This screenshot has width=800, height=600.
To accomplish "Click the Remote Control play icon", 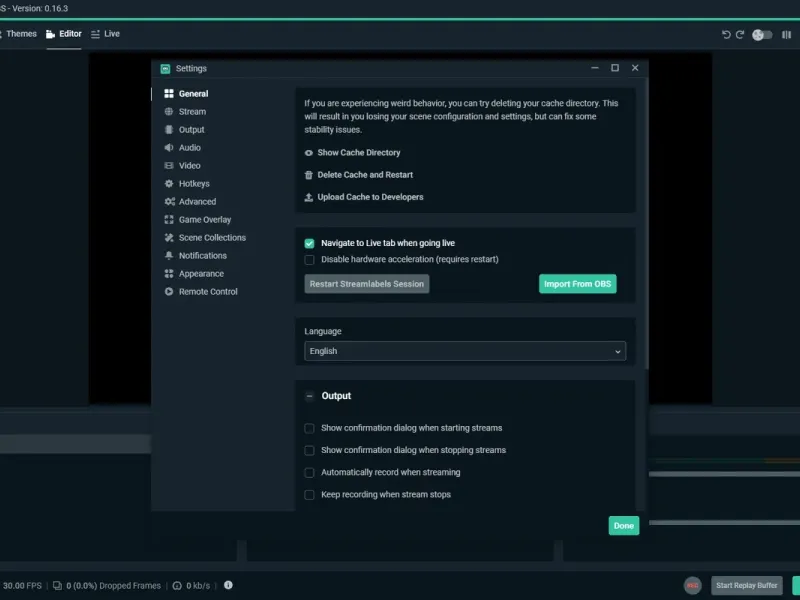I will click(x=169, y=291).
